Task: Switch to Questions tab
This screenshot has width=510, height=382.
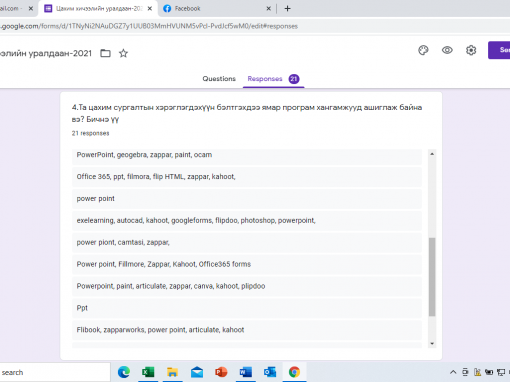Action: point(219,79)
